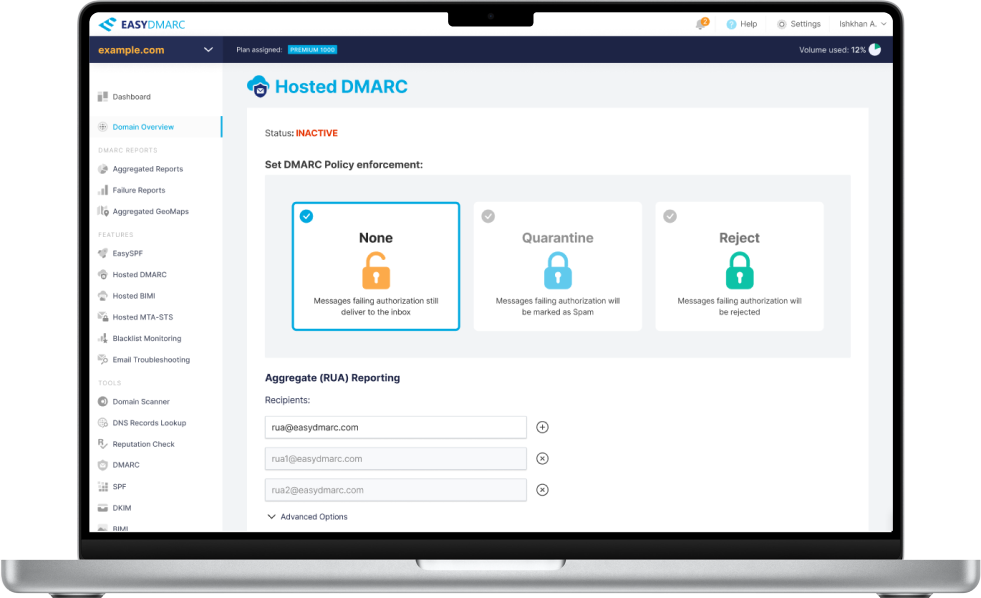Click the Hosted DMARC sidebar icon
The height and width of the screenshot is (598, 981).
point(103,275)
